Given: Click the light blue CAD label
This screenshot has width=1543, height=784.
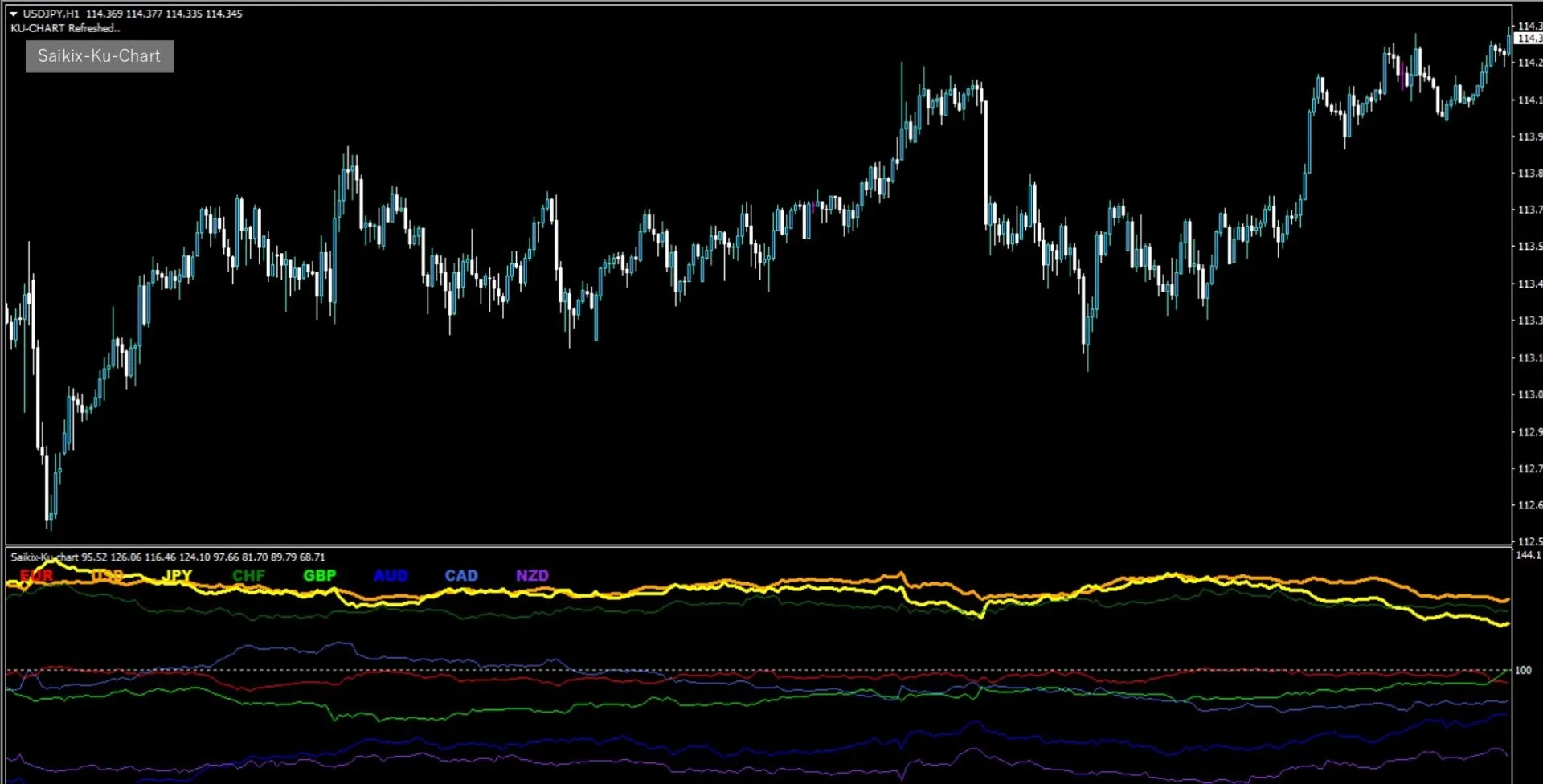Looking at the screenshot, I should [461, 575].
